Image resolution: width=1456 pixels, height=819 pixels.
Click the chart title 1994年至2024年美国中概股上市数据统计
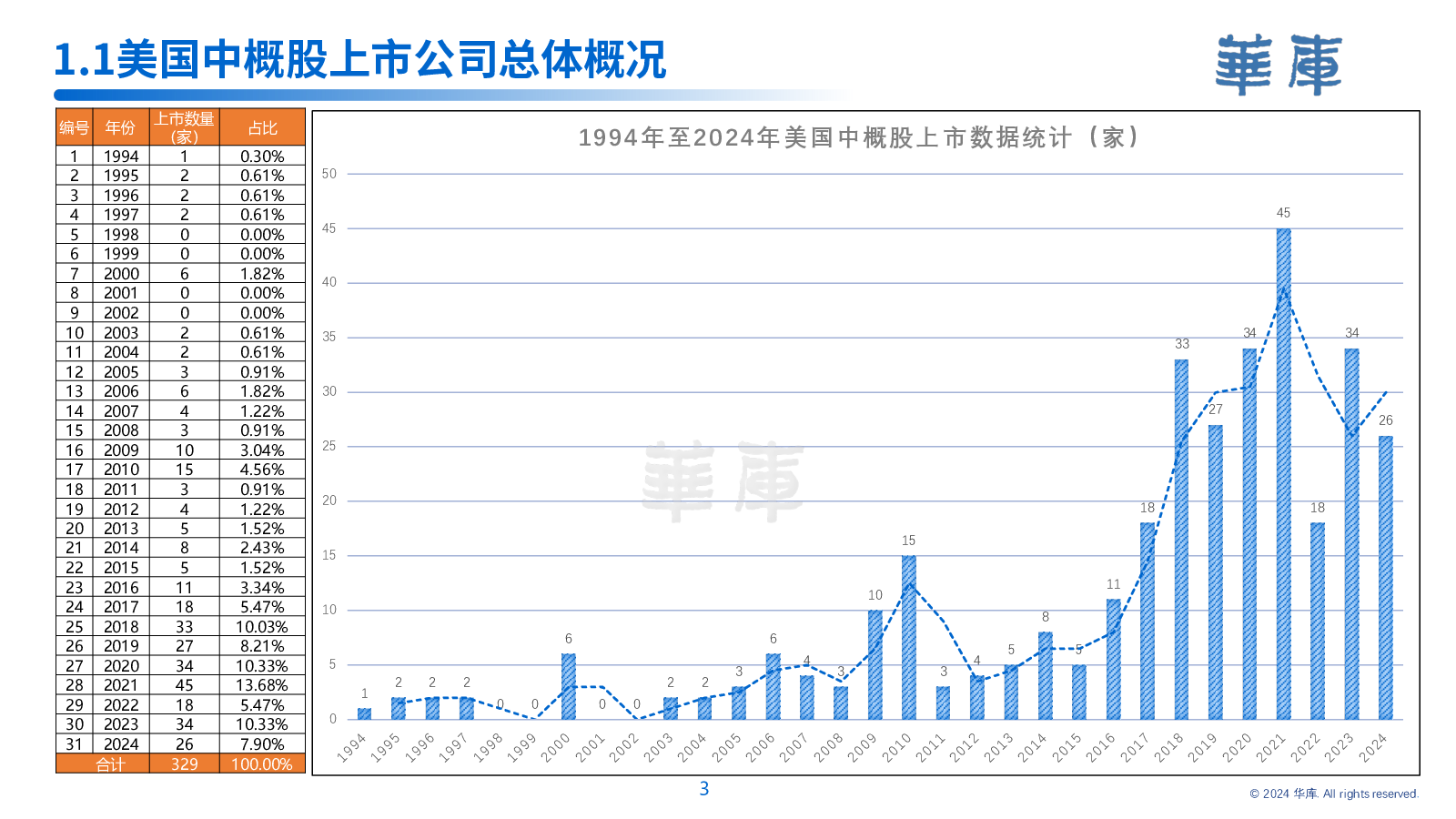point(859,137)
